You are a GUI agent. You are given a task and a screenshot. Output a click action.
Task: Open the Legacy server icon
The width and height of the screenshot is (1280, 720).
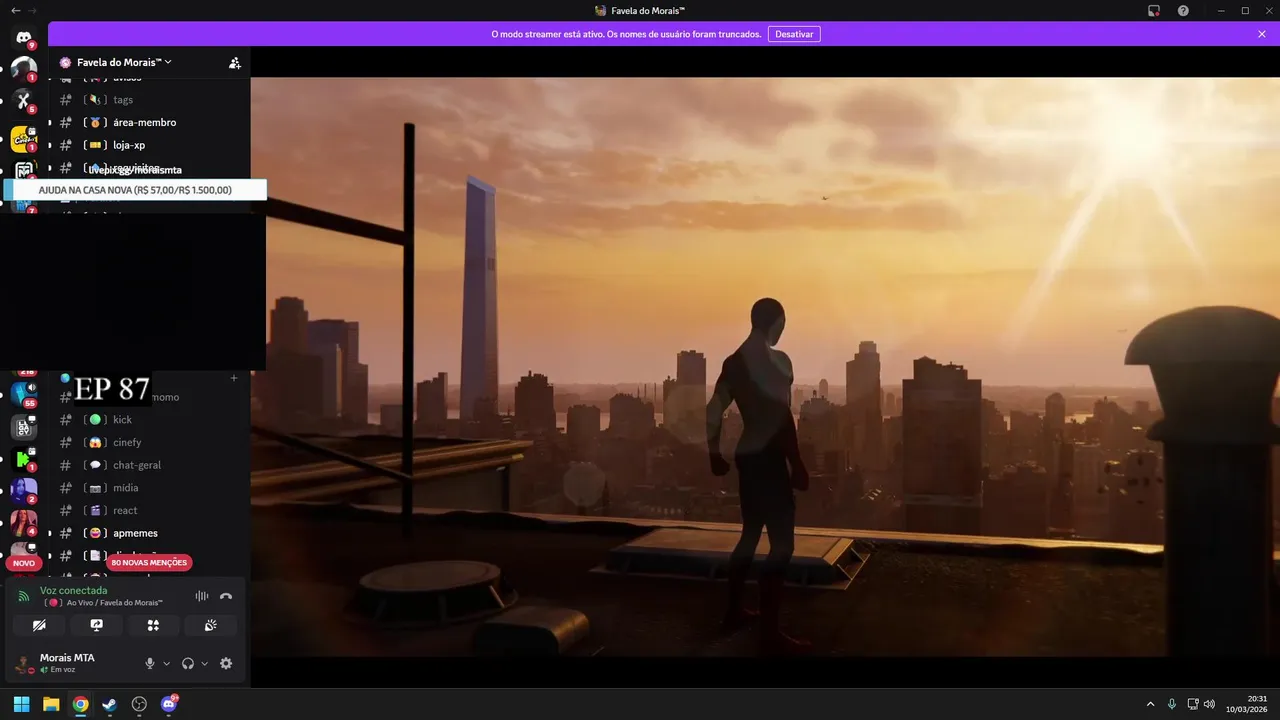(x=23, y=427)
